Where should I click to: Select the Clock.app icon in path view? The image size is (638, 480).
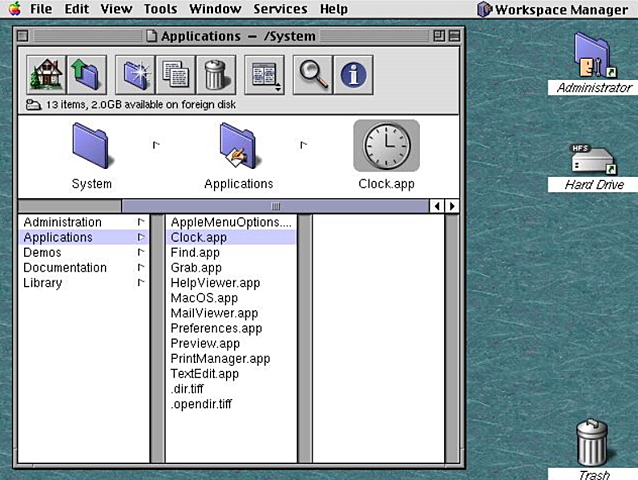tap(387, 146)
